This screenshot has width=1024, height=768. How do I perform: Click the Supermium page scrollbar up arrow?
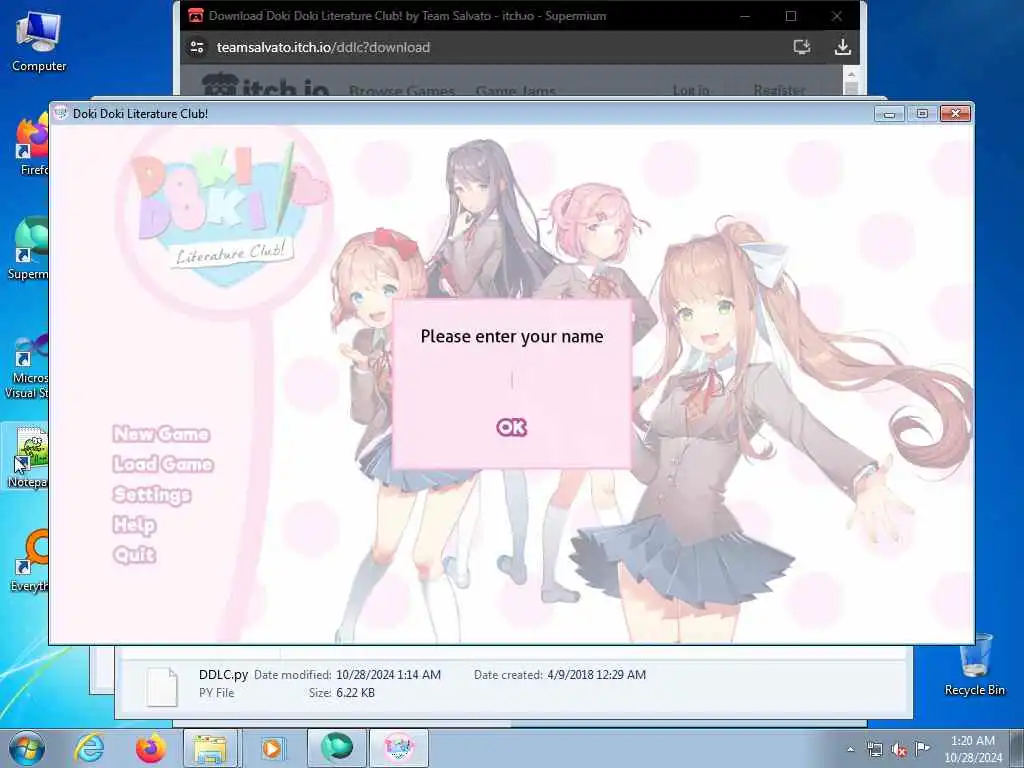851,72
